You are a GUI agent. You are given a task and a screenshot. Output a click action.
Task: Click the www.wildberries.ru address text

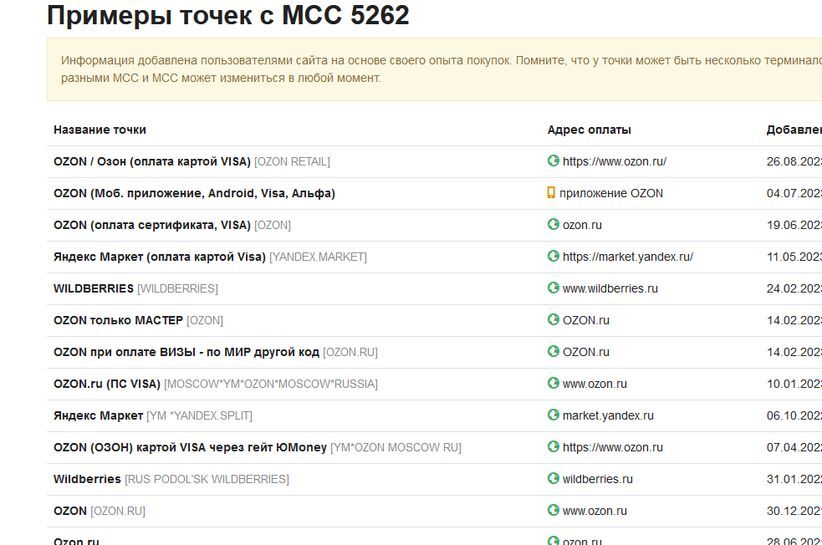coord(610,289)
